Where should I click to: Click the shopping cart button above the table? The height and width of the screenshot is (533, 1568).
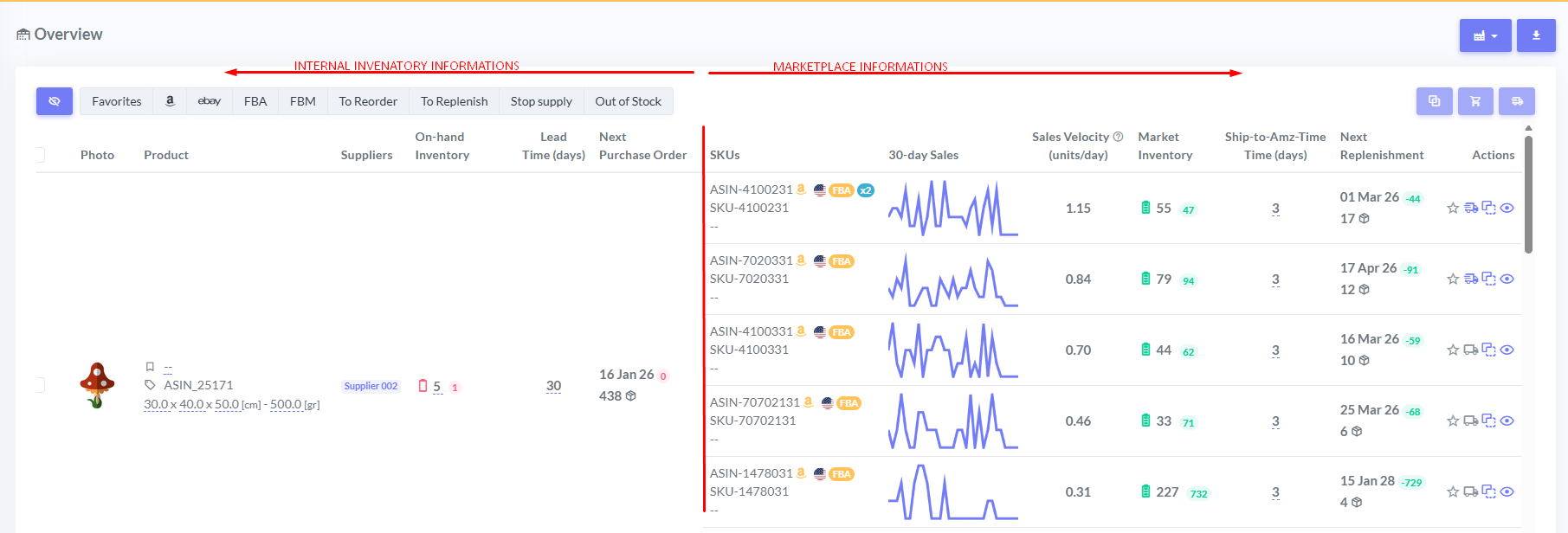1475,101
